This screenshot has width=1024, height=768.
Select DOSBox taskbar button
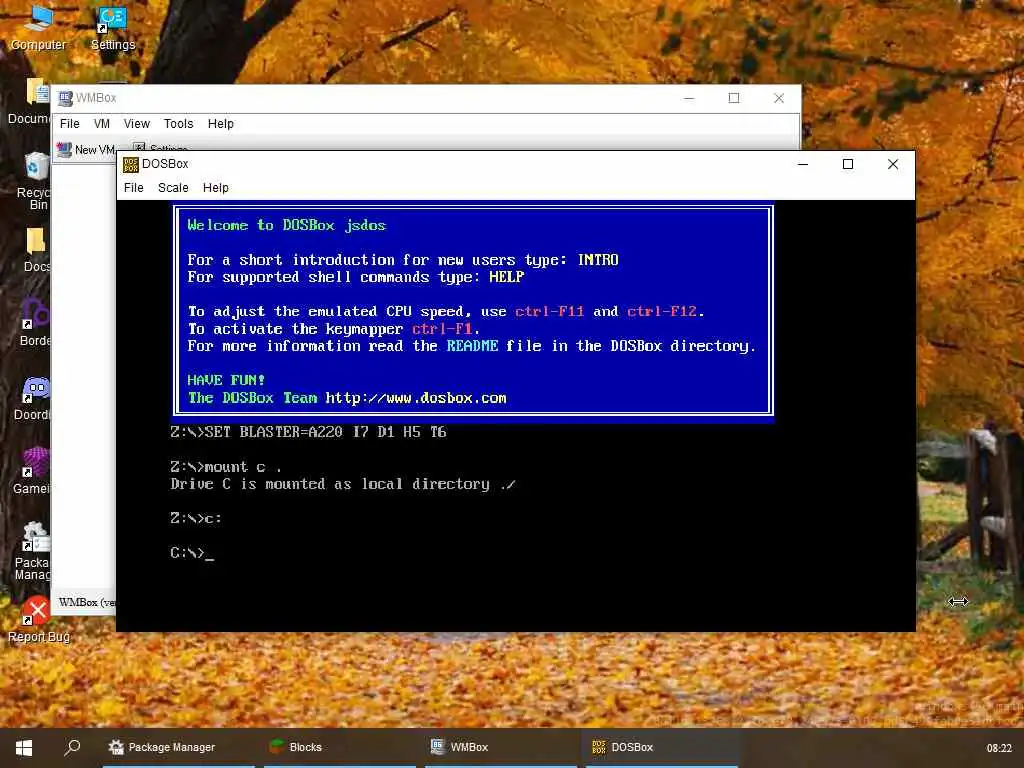662,748
